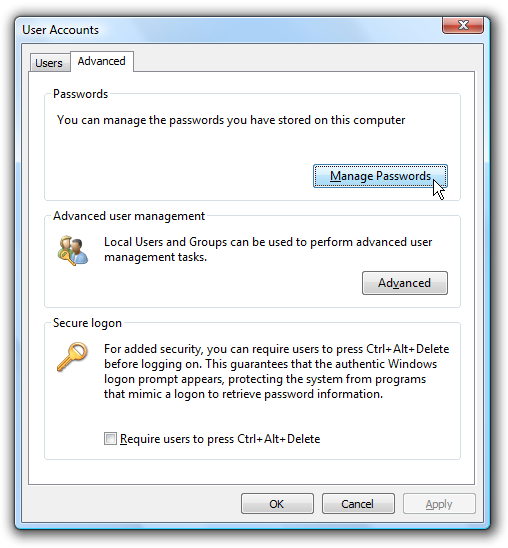Click the 'that mimic a logon' text line
The height and width of the screenshot is (548, 508).
tap(243, 394)
